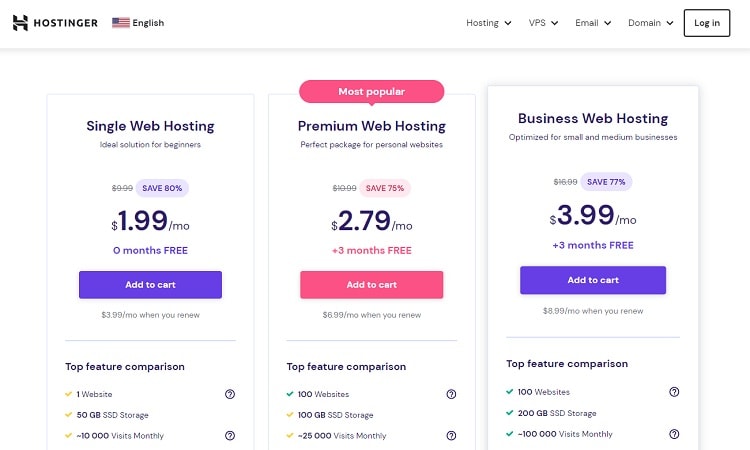Open help icon for ~25 000 Visits Monthly

(x=451, y=436)
